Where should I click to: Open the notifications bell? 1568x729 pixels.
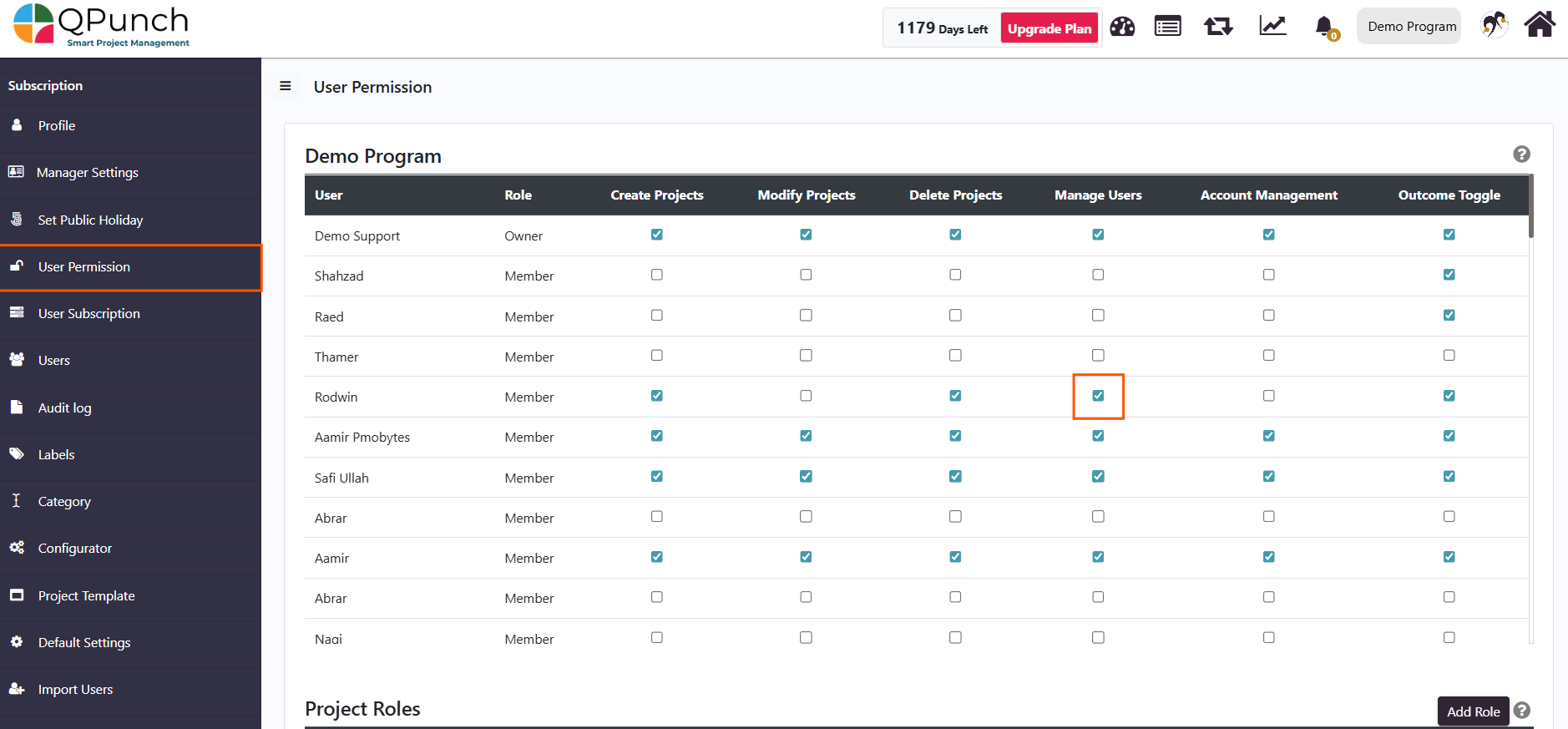coord(1324,27)
